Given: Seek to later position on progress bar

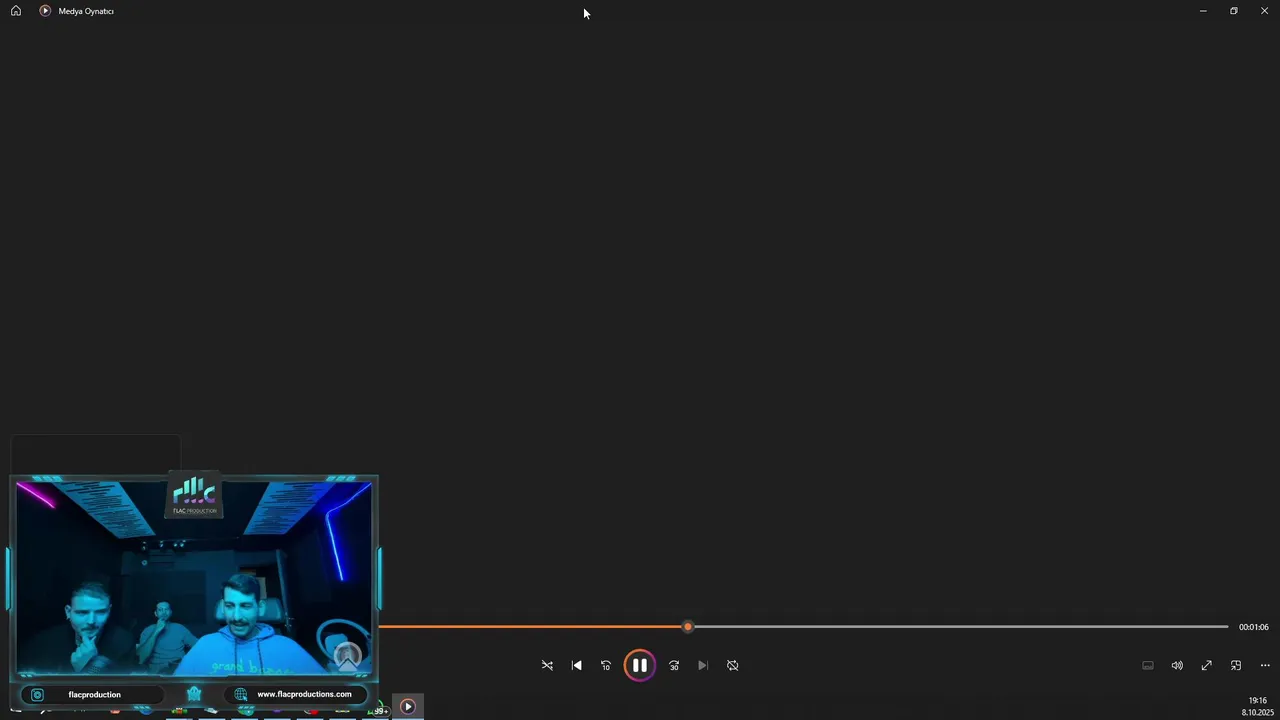Looking at the screenshot, I should pyautogui.click(x=960, y=627).
